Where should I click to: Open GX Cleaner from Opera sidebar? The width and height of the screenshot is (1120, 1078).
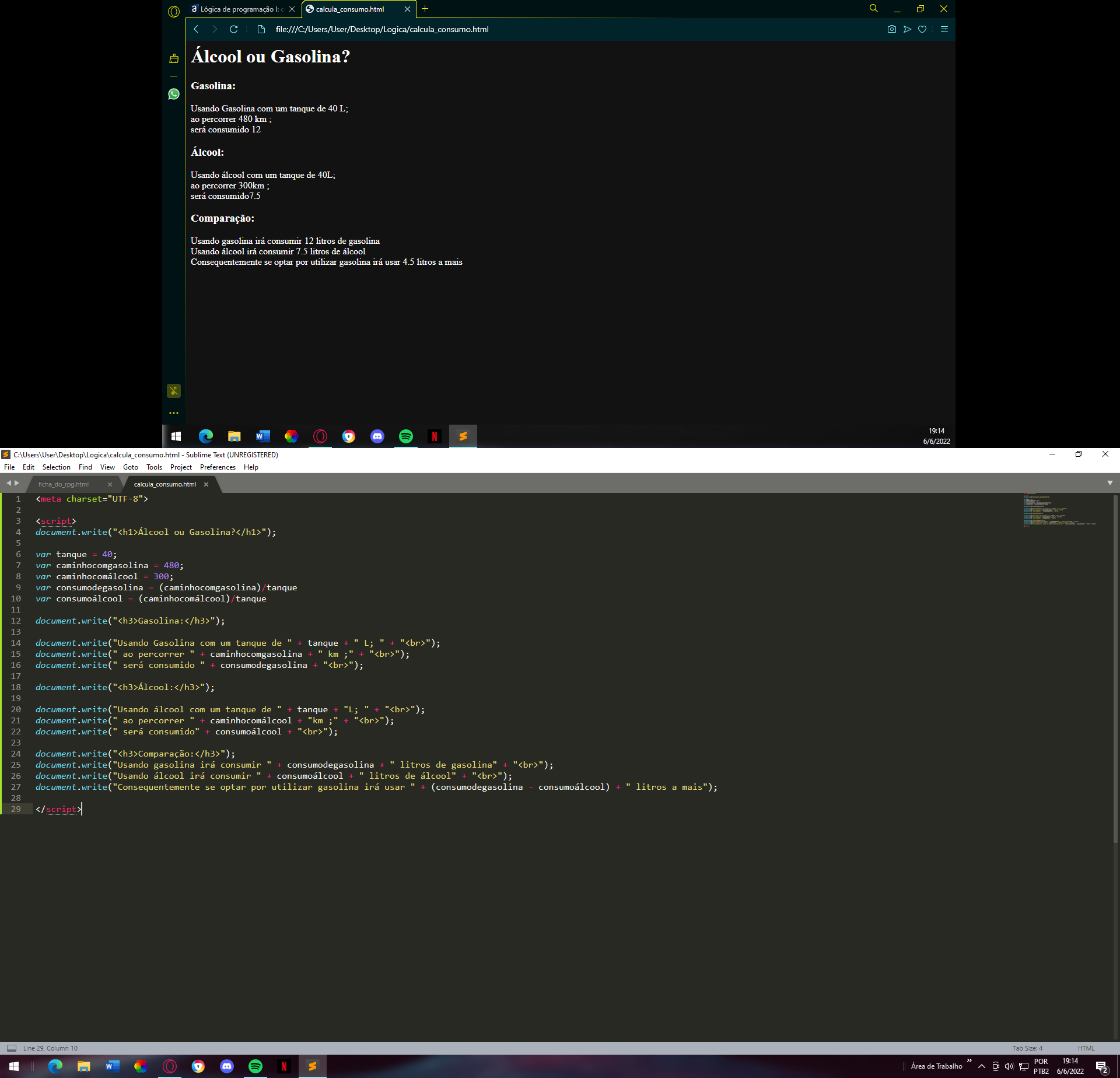[174, 58]
